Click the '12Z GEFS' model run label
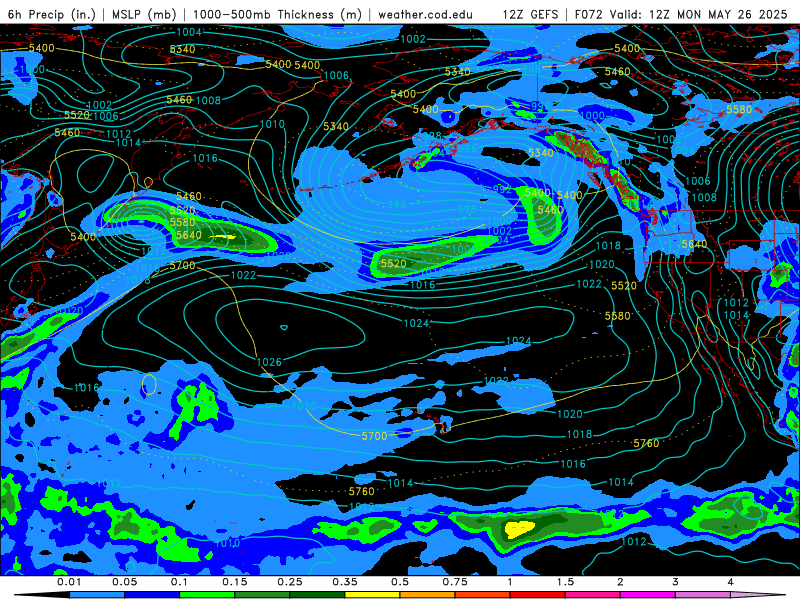Screen dimensions: 800x600 coord(531,14)
